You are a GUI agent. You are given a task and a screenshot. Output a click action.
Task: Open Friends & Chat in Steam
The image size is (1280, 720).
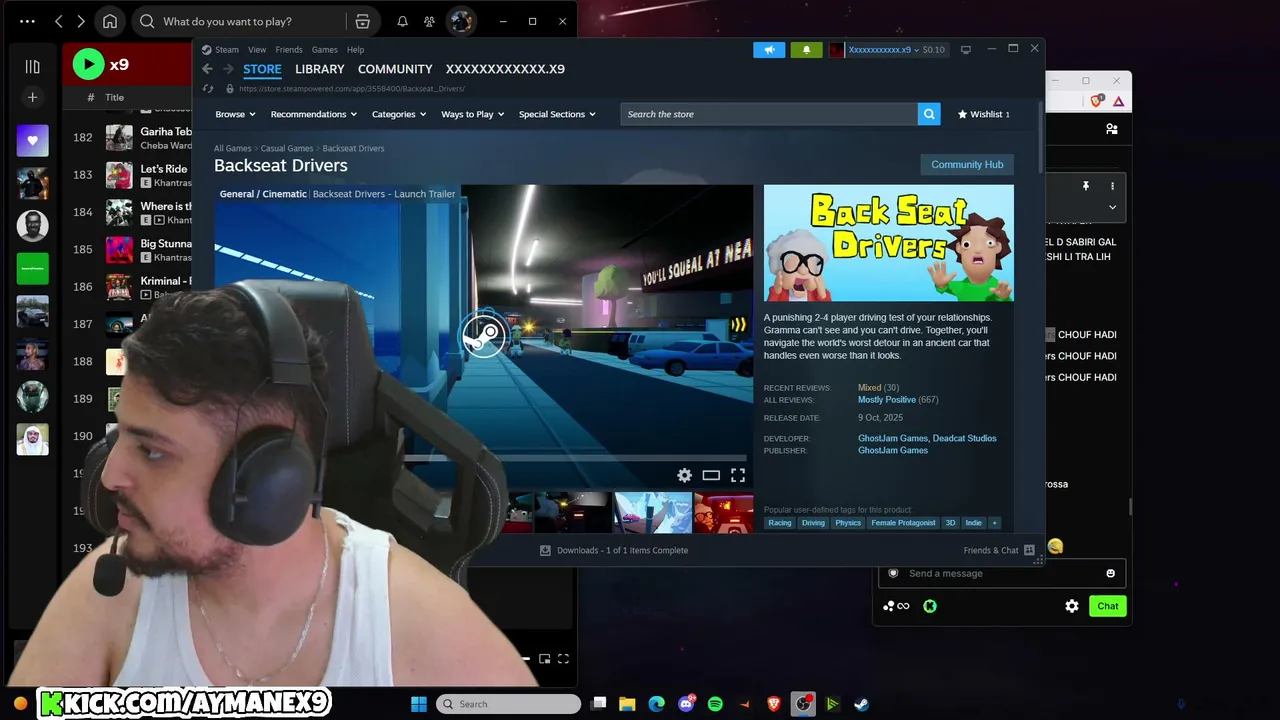click(x=999, y=550)
